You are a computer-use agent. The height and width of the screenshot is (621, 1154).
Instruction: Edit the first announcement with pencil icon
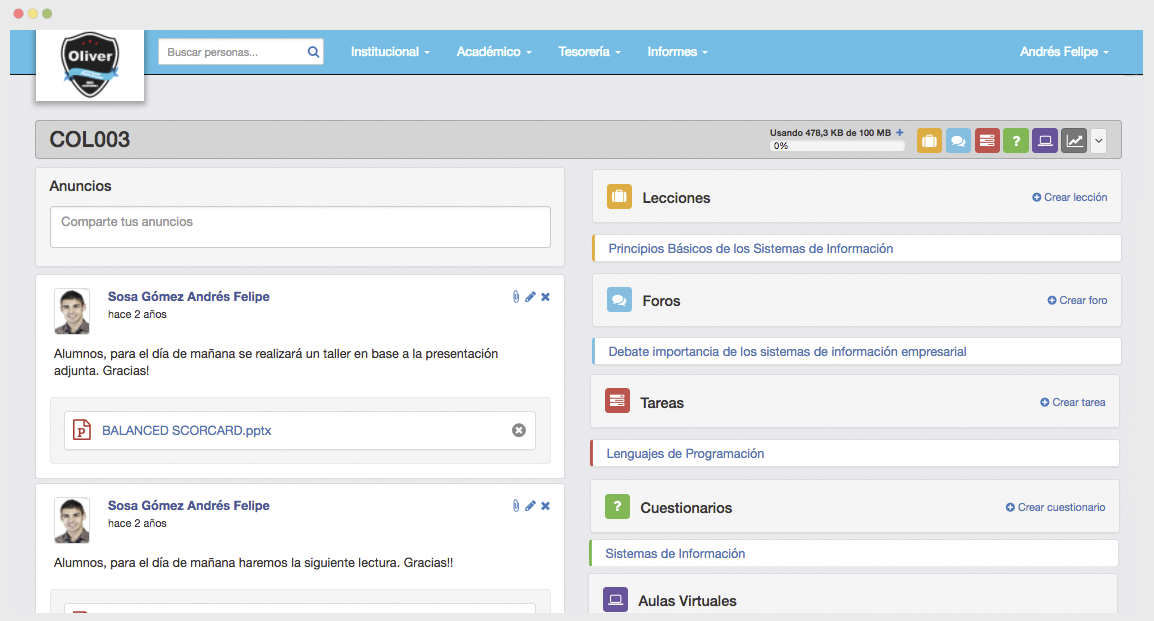pos(530,297)
